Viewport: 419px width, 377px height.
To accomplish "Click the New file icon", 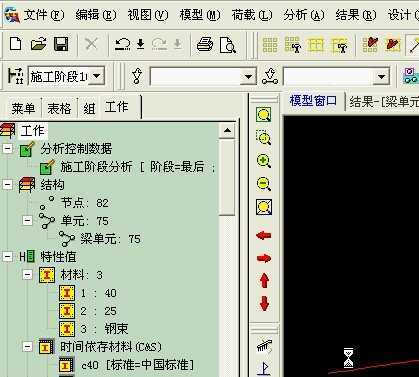I will pos(16,44).
